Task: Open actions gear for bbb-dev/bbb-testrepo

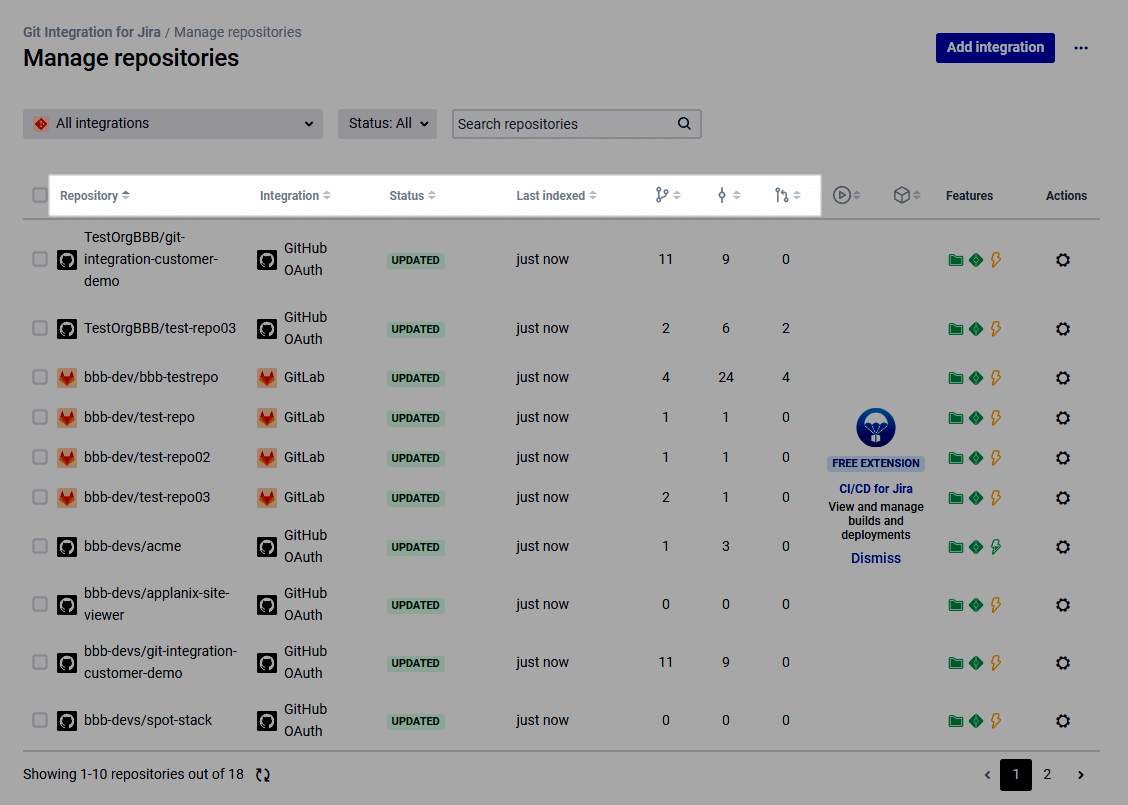Action: (1063, 378)
